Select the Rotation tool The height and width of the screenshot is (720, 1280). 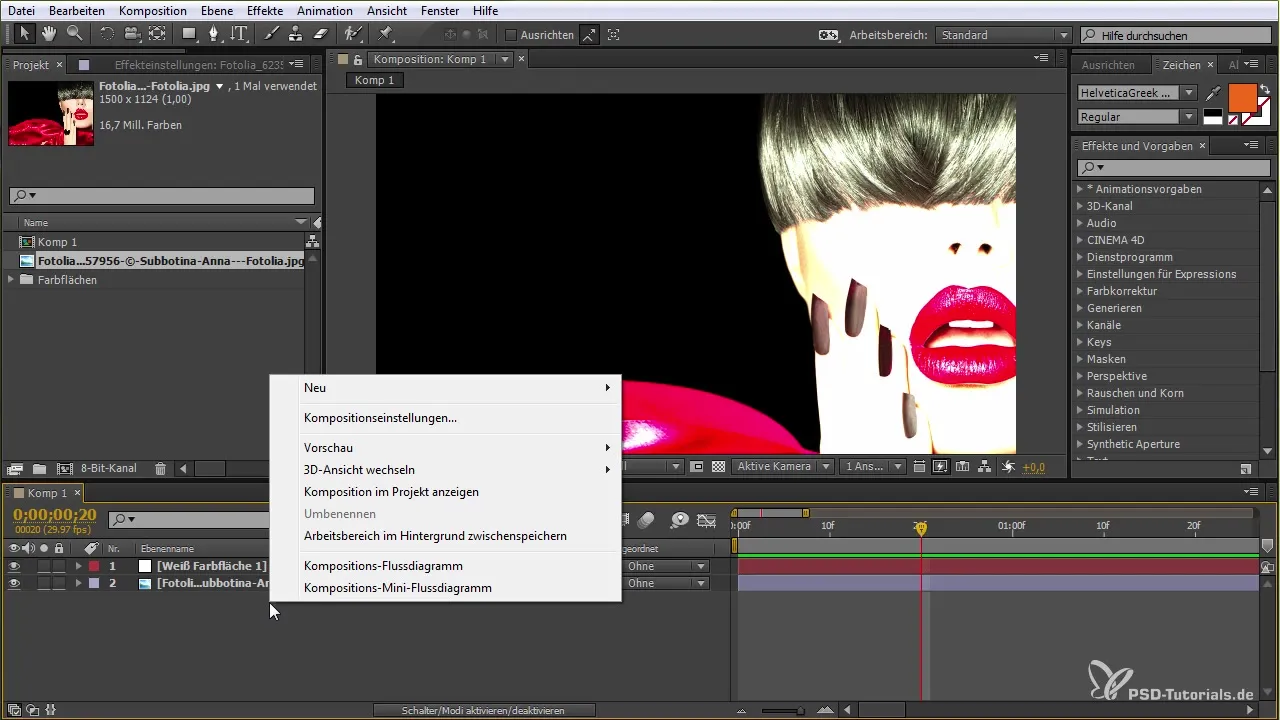pos(107,34)
